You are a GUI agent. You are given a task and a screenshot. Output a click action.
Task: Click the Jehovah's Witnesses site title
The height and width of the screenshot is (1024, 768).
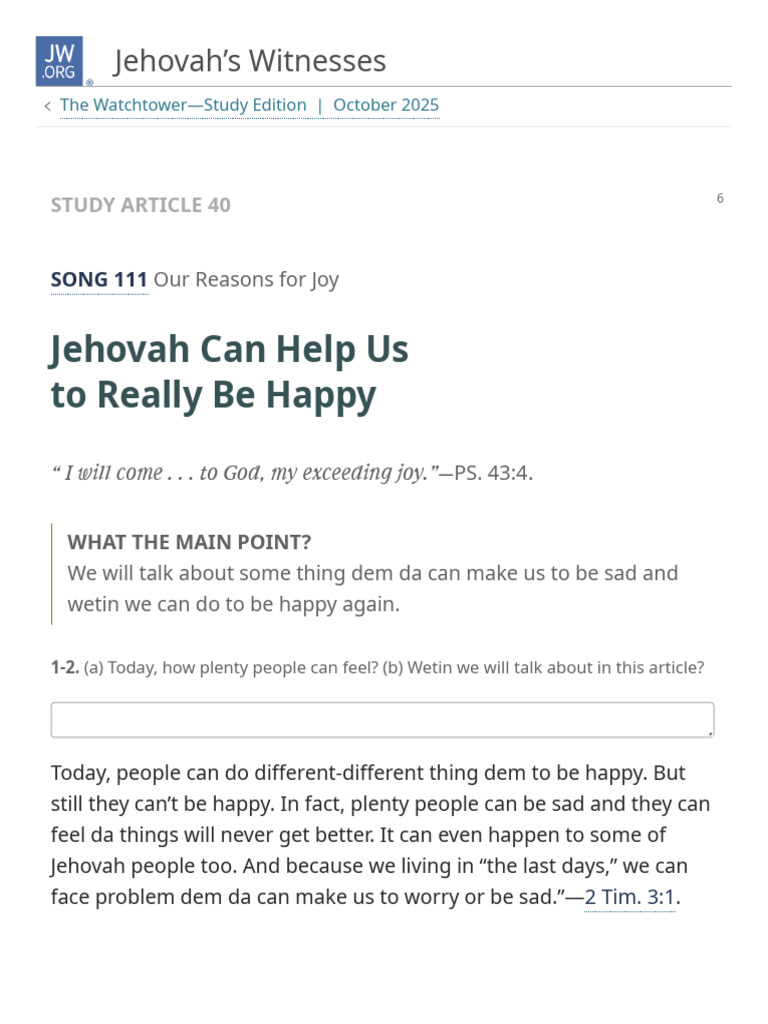[x=250, y=61]
